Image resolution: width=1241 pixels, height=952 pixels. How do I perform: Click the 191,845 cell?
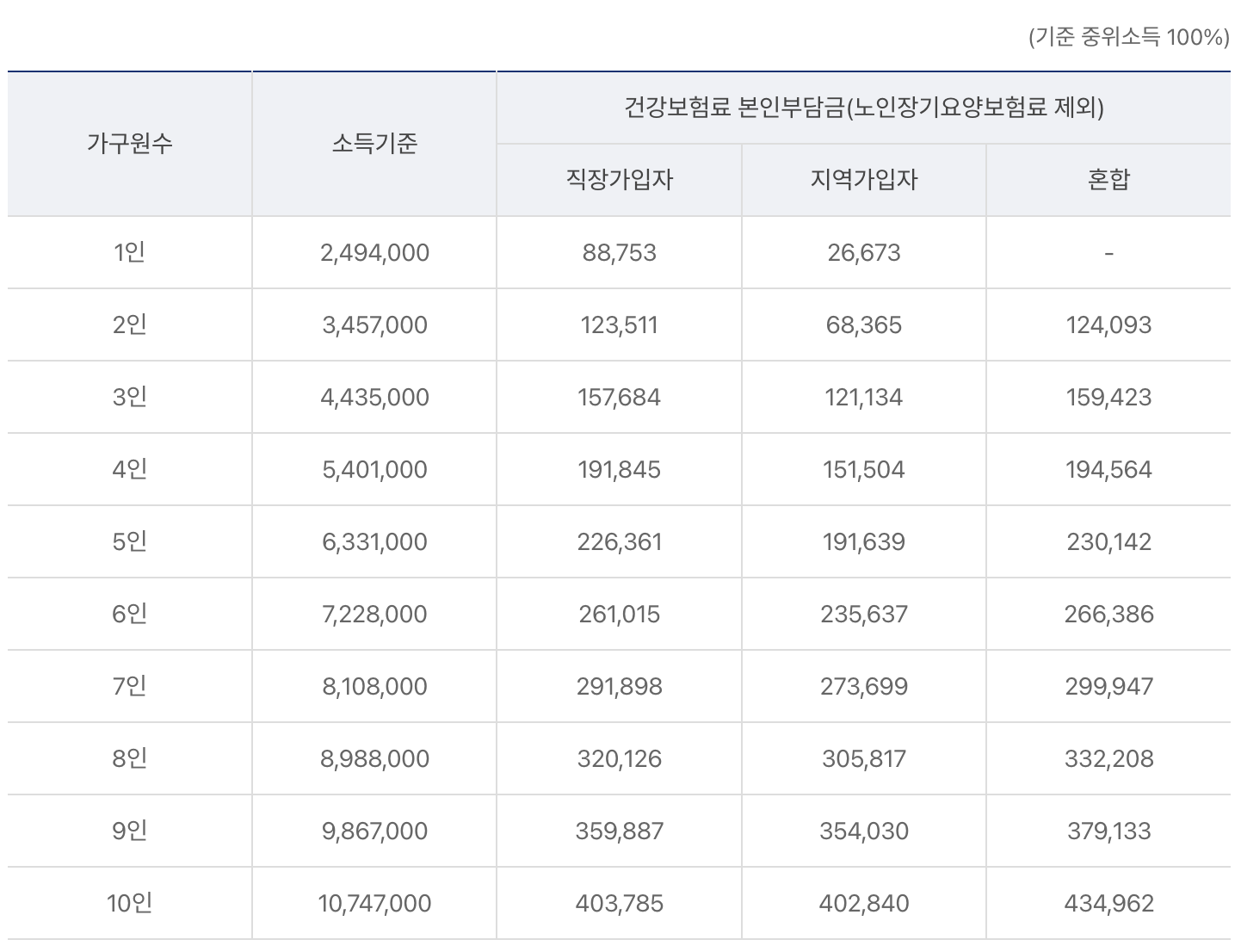coord(619,469)
